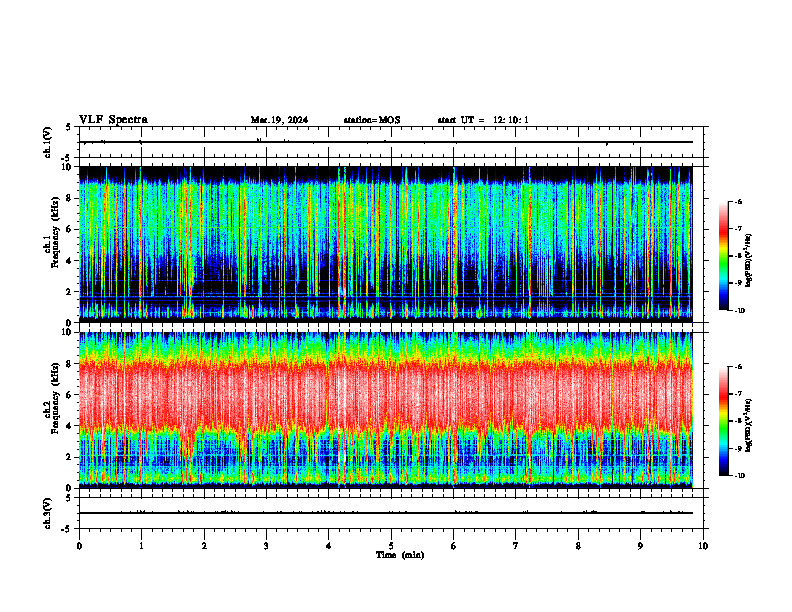Screen dimensions: 792x612
Task: Click the ch.2 spectrogram color bar
Action: click(724, 421)
